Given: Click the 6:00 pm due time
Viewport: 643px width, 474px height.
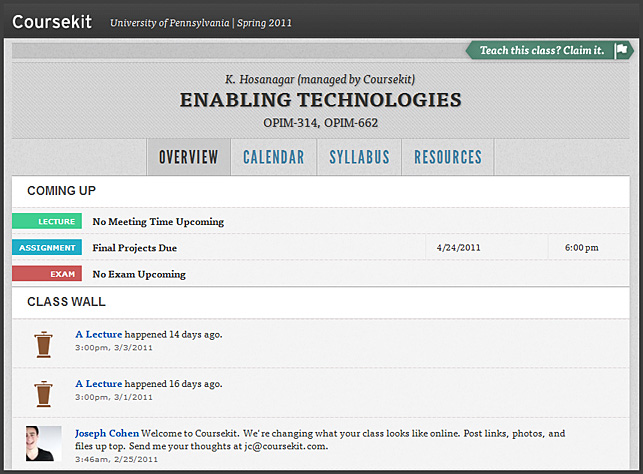Looking at the screenshot, I should (x=581, y=248).
